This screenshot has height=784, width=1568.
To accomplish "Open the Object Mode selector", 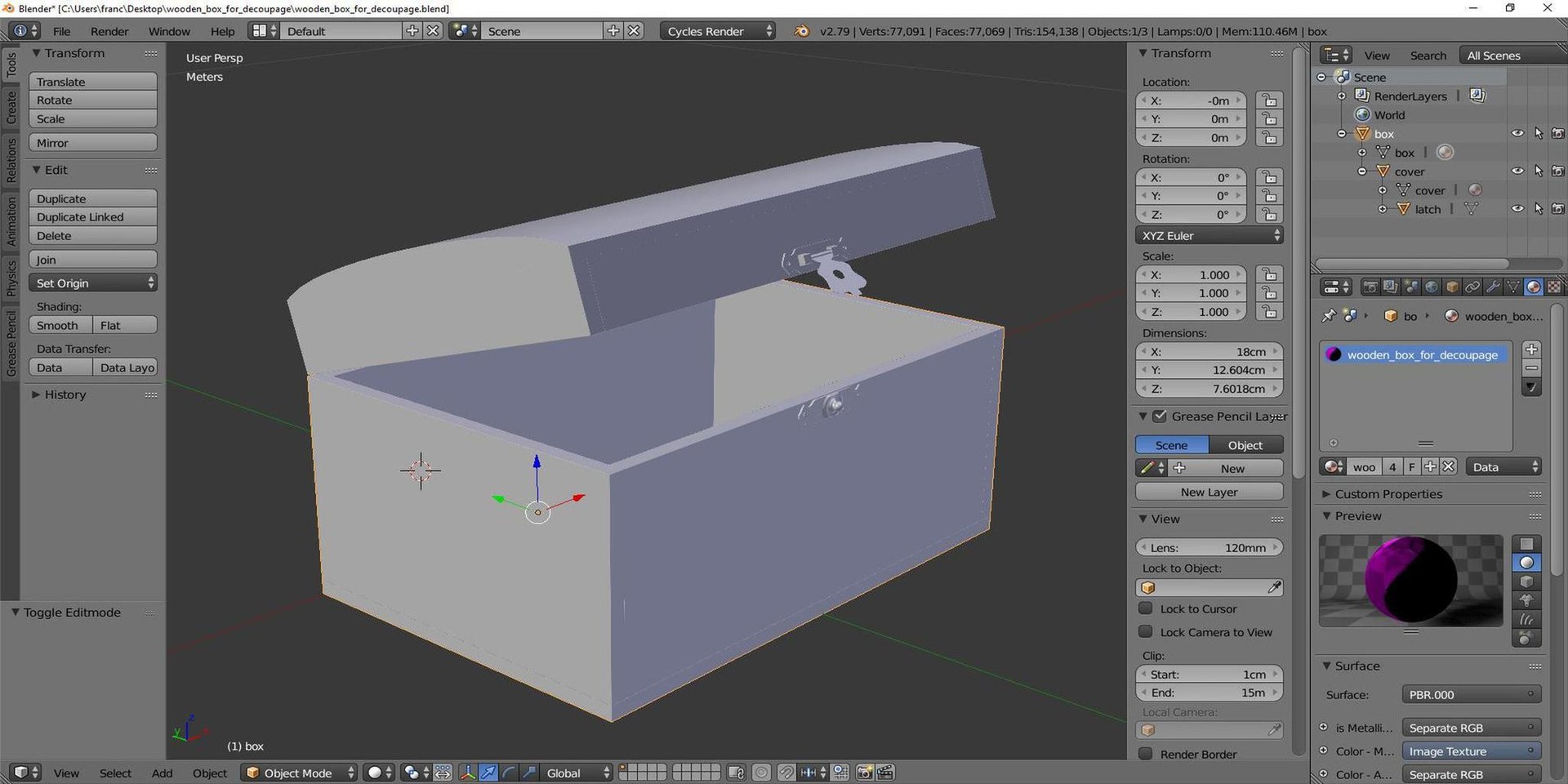I will click(x=299, y=773).
